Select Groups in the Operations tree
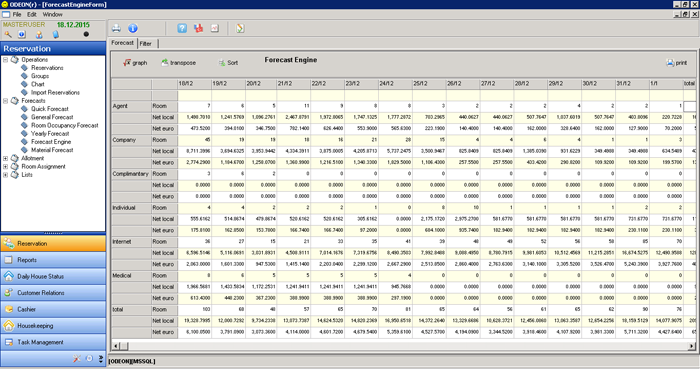Image resolution: width=700 pixels, height=370 pixels. [40, 76]
